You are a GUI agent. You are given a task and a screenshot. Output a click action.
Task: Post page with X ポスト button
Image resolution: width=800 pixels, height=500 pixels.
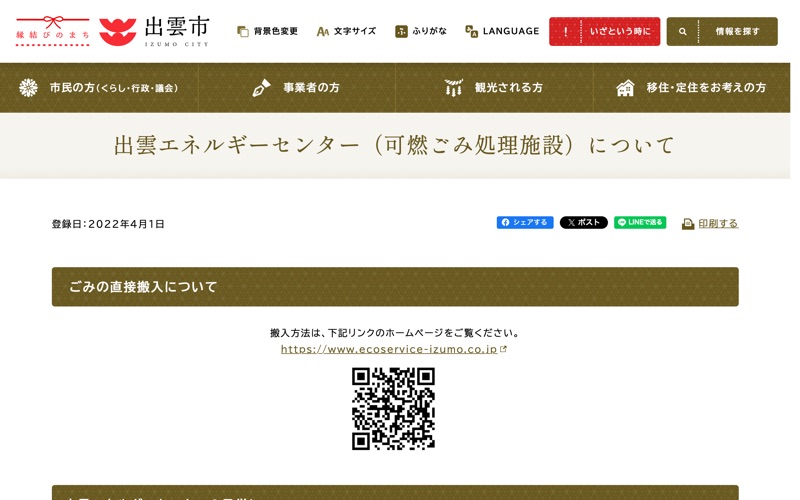pos(584,222)
